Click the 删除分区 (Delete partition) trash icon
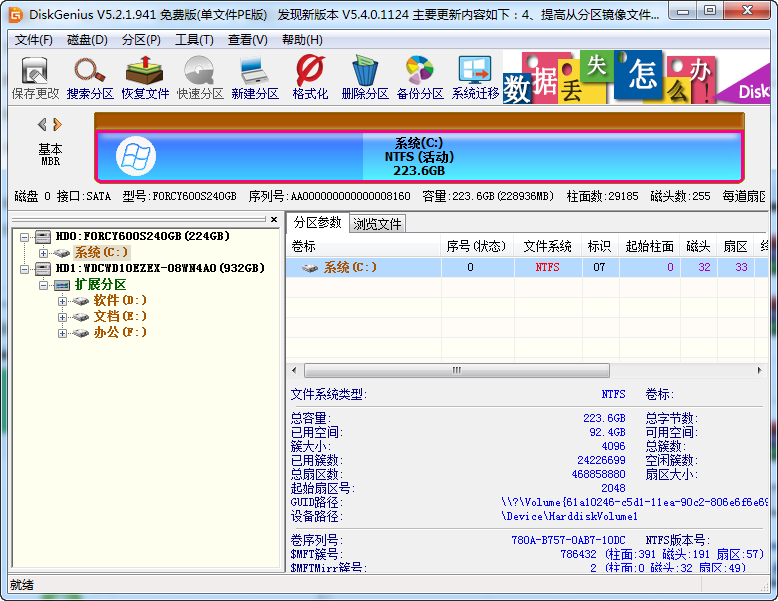The image size is (778, 601). [x=364, y=77]
